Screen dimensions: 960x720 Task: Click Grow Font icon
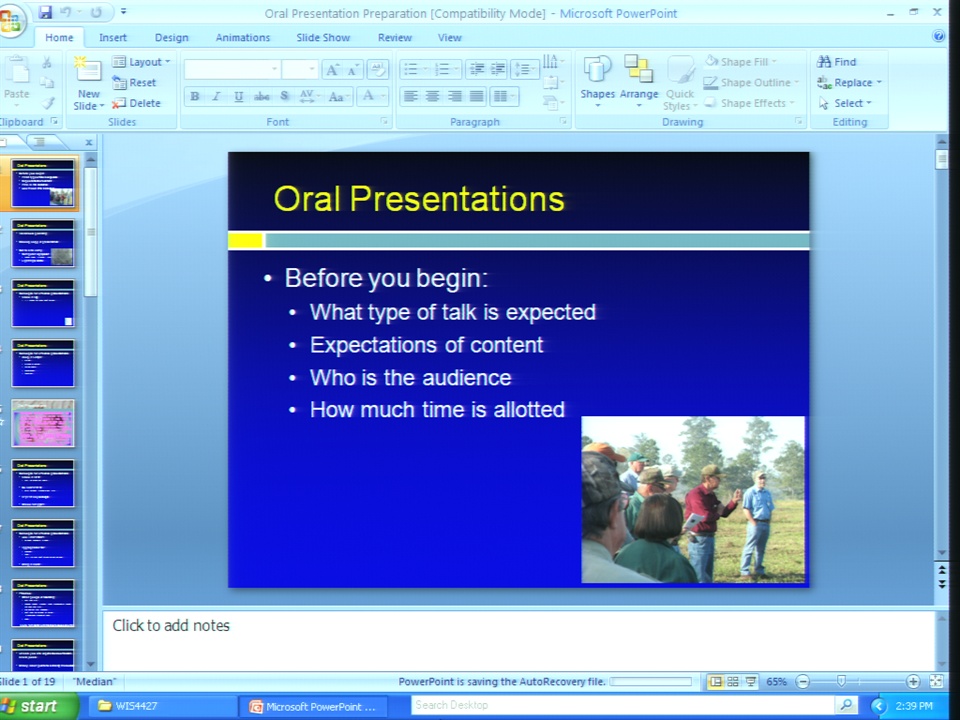point(332,70)
